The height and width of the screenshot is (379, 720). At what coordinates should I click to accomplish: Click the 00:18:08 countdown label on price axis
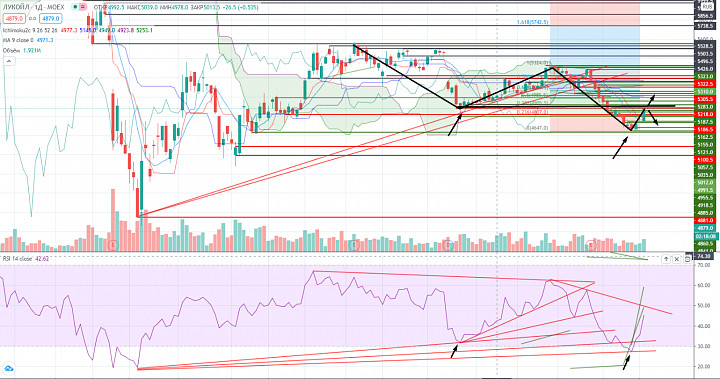(706, 236)
